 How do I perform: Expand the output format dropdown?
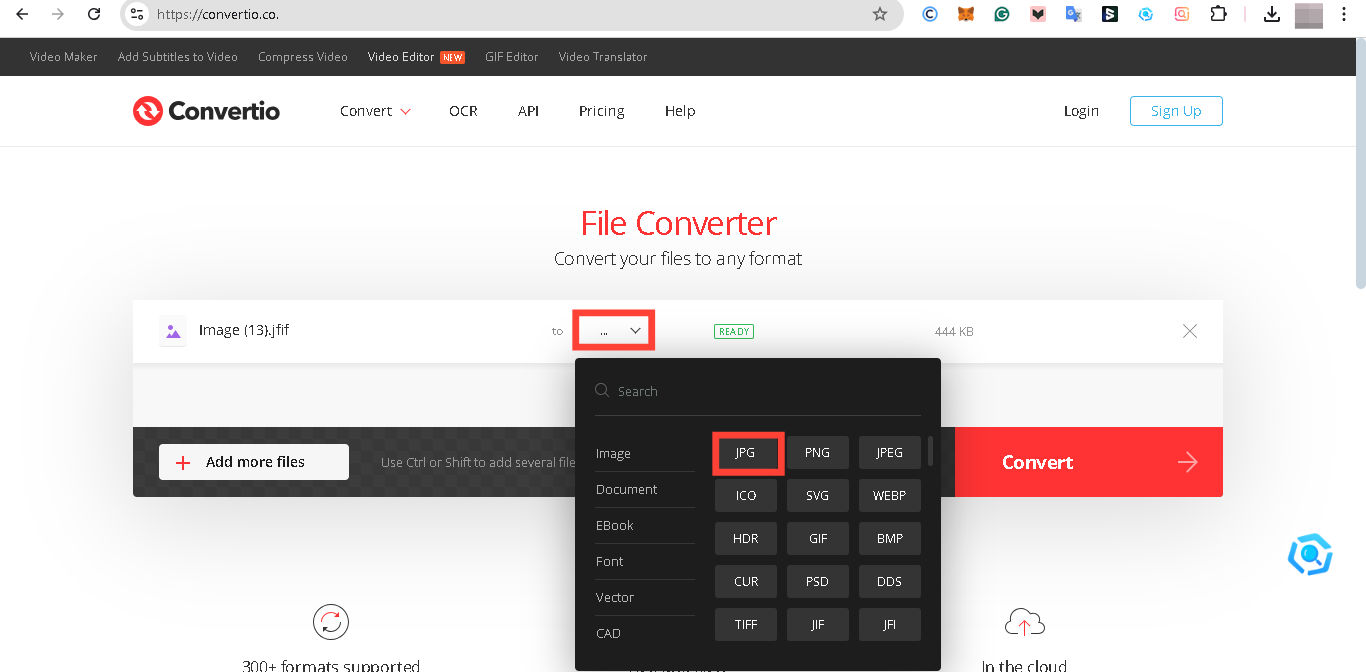pyautogui.click(x=614, y=331)
